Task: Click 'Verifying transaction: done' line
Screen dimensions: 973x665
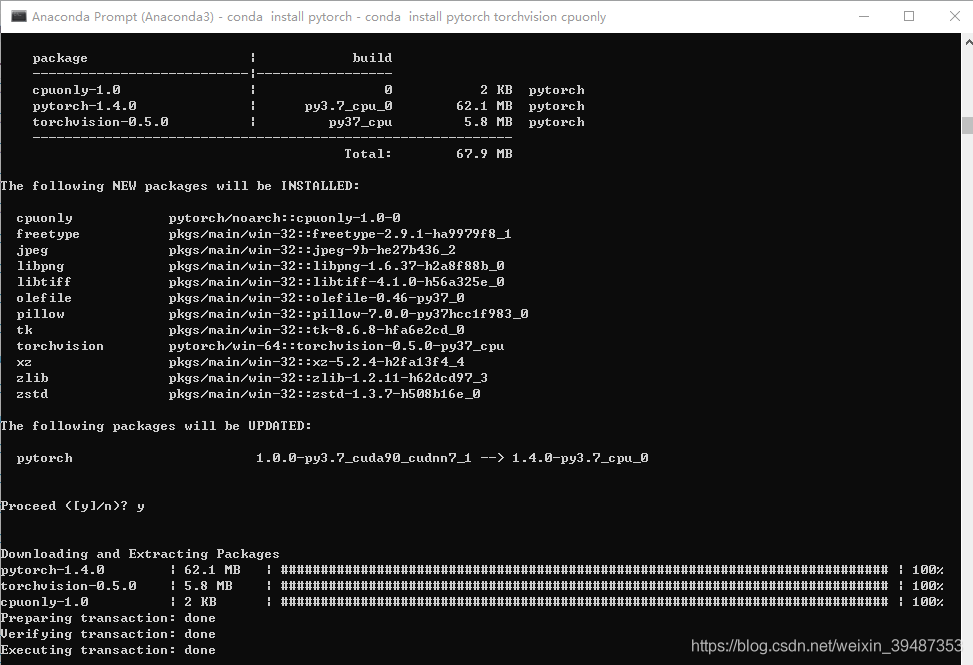Action: (108, 634)
